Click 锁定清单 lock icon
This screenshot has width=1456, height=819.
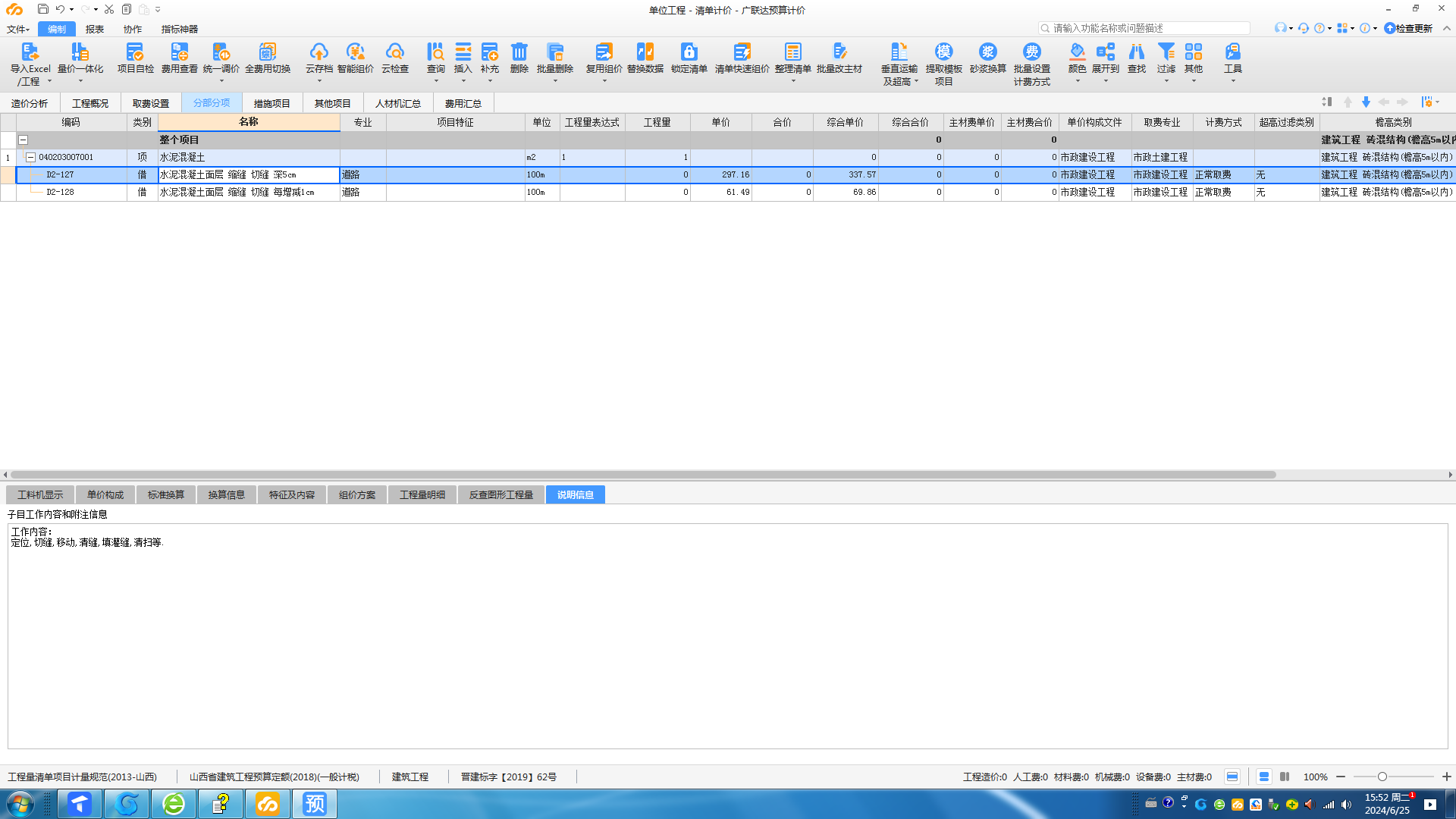click(689, 52)
